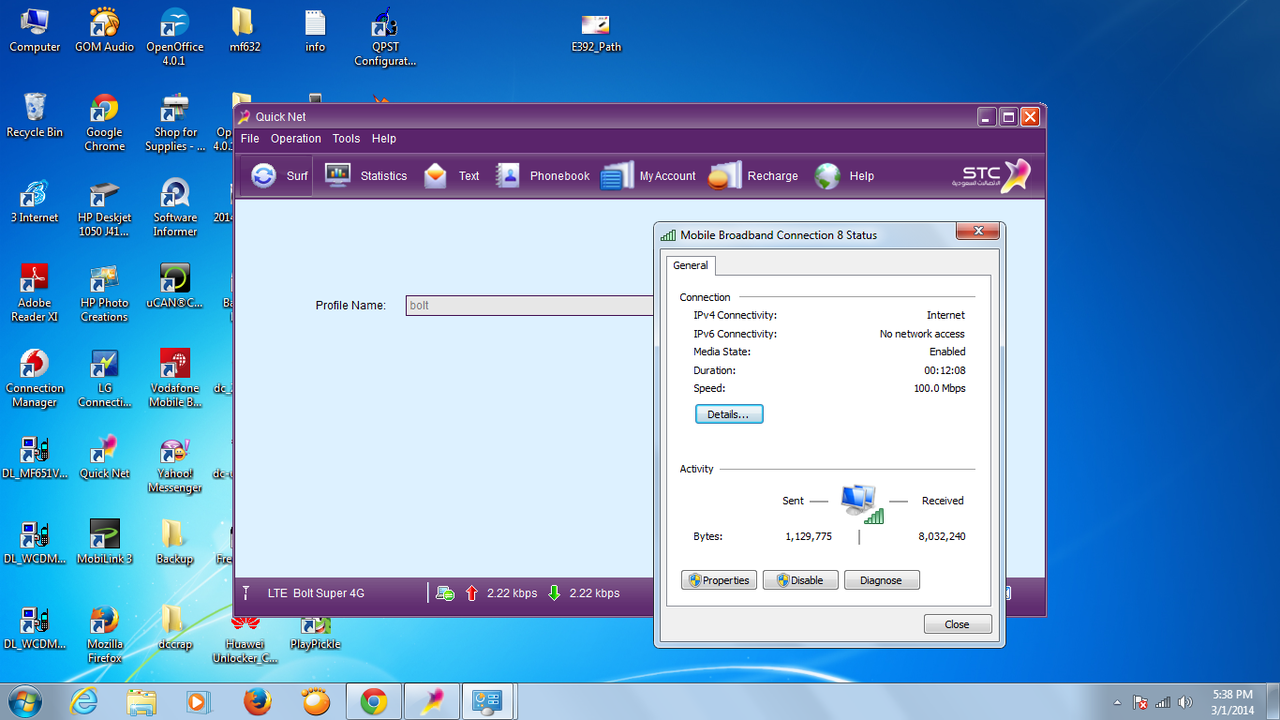Viewport: 1280px width, 720px height.
Task: Open the Recycle Bin
Action: [35, 115]
